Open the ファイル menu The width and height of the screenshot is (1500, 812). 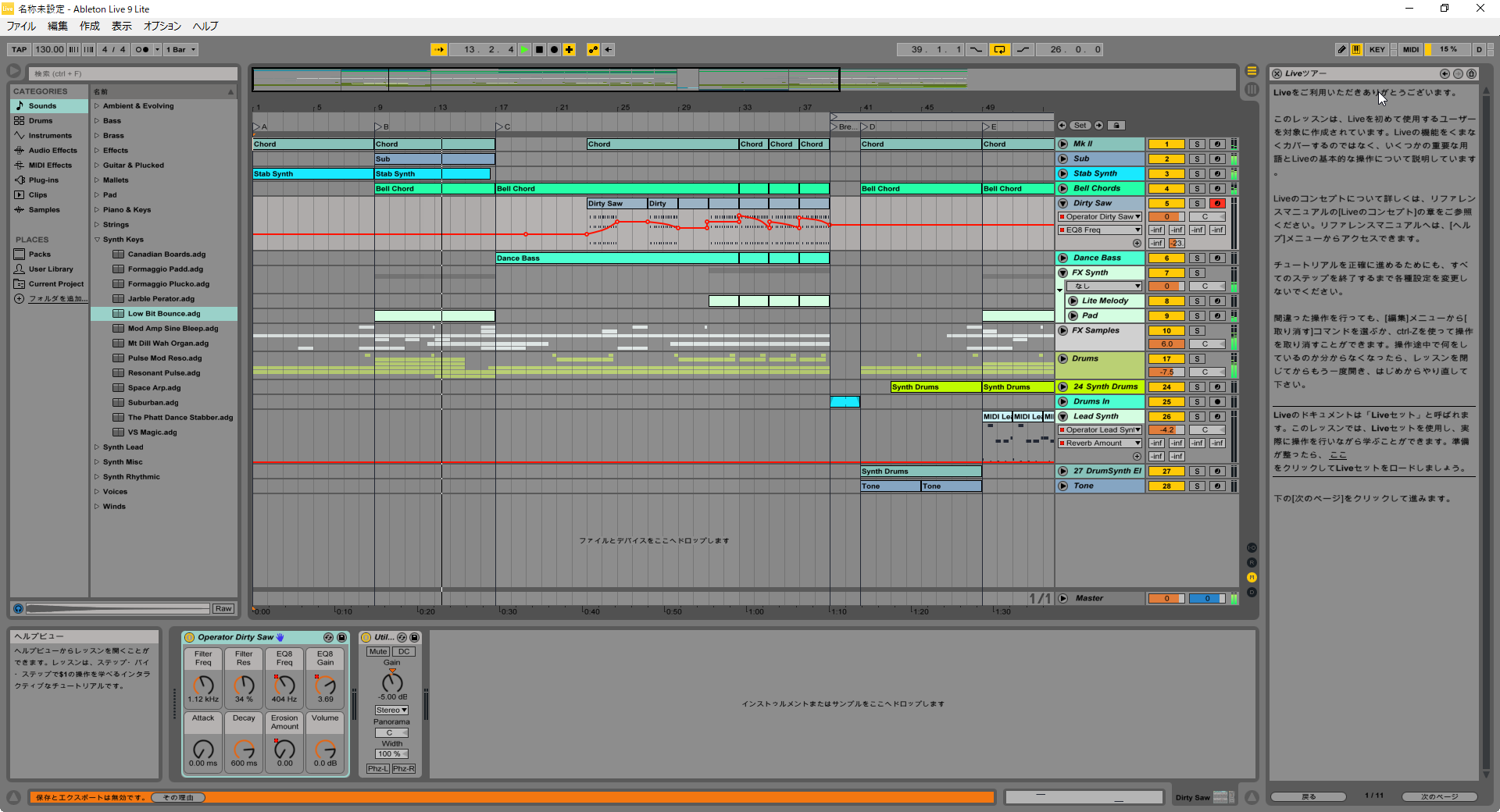tap(21, 26)
